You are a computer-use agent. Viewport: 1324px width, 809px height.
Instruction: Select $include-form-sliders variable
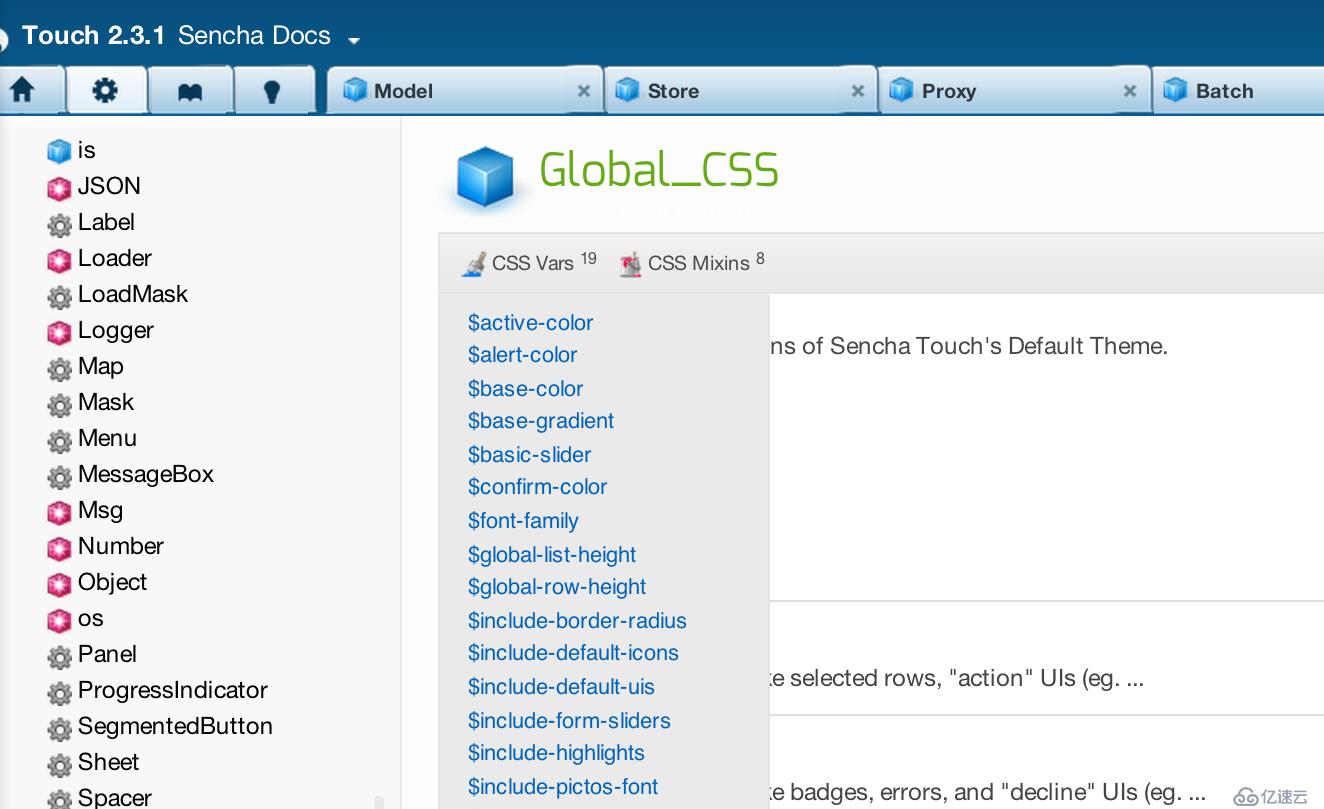click(x=569, y=721)
